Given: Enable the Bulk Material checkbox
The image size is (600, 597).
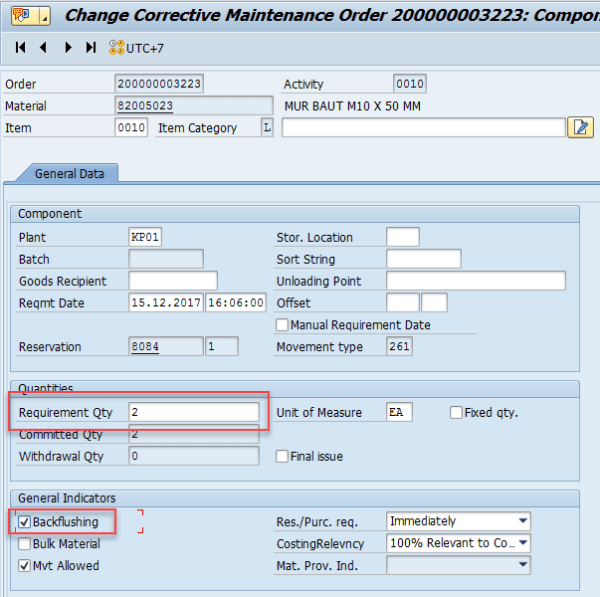Looking at the screenshot, I should click(24, 543).
